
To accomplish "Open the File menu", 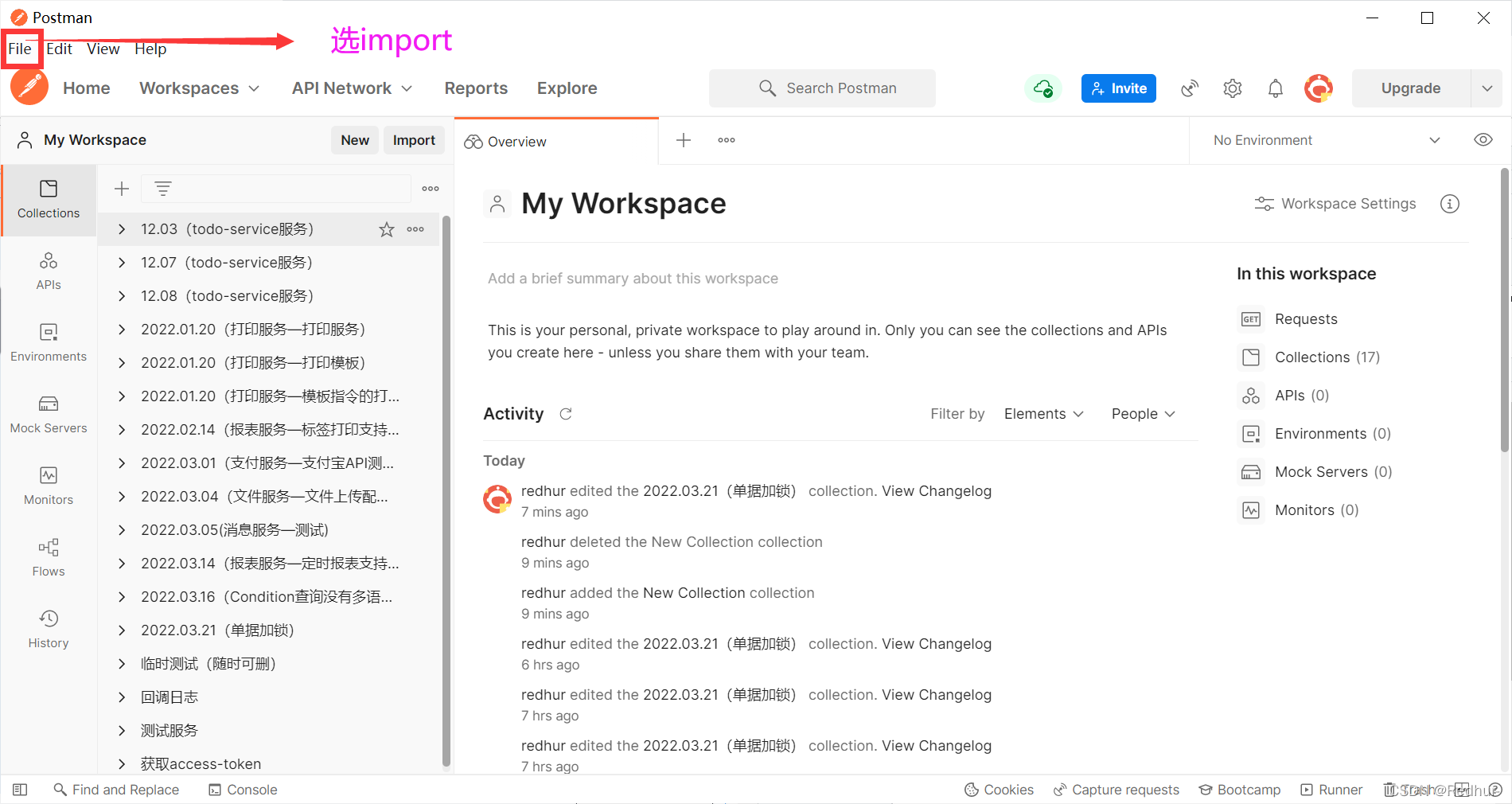I will pyautogui.click(x=20, y=49).
